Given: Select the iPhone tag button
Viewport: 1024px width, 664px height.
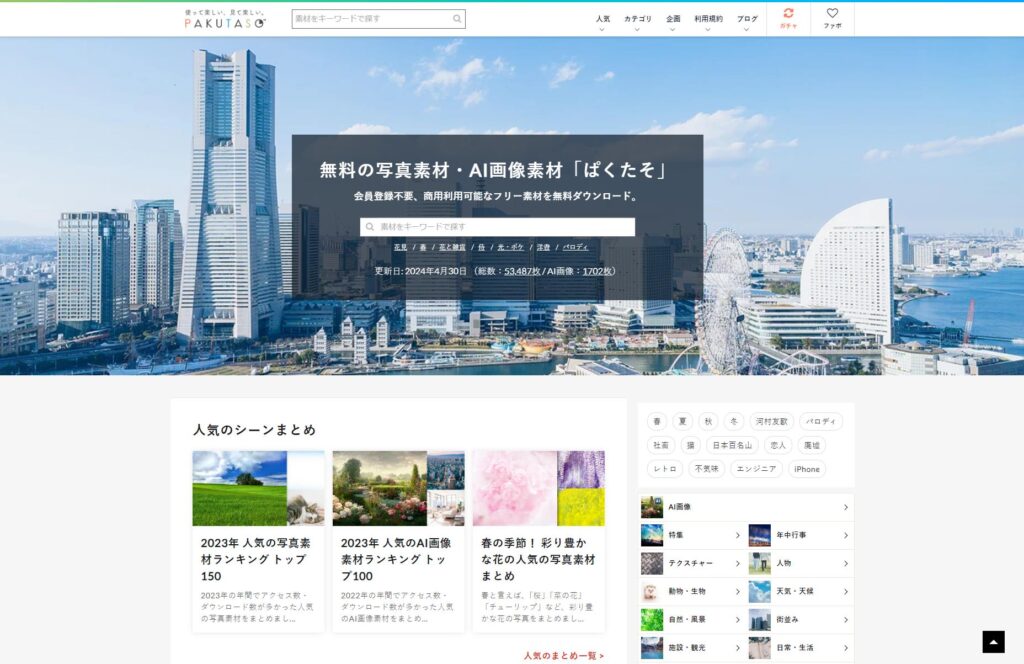Looking at the screenshot, I should 806,469.
